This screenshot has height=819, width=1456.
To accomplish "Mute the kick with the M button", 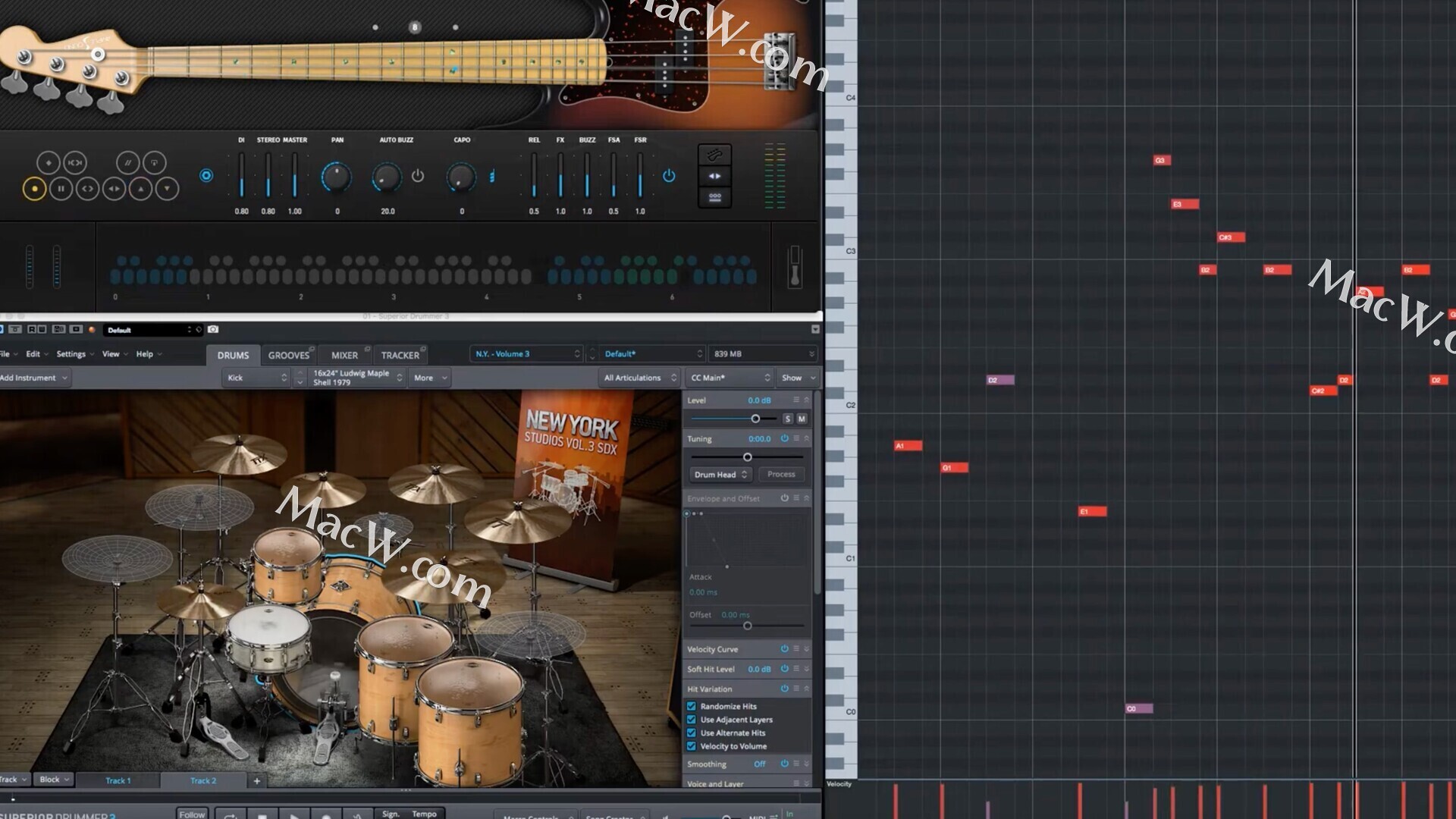I will click(x=802, y=419).
